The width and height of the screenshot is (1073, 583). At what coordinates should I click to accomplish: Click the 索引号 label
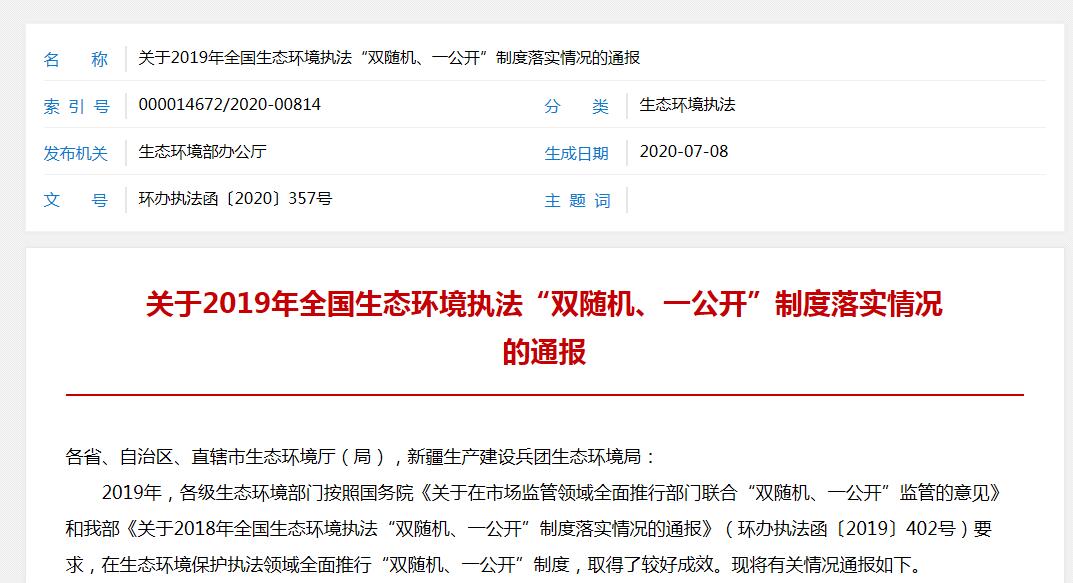point(75,106)
